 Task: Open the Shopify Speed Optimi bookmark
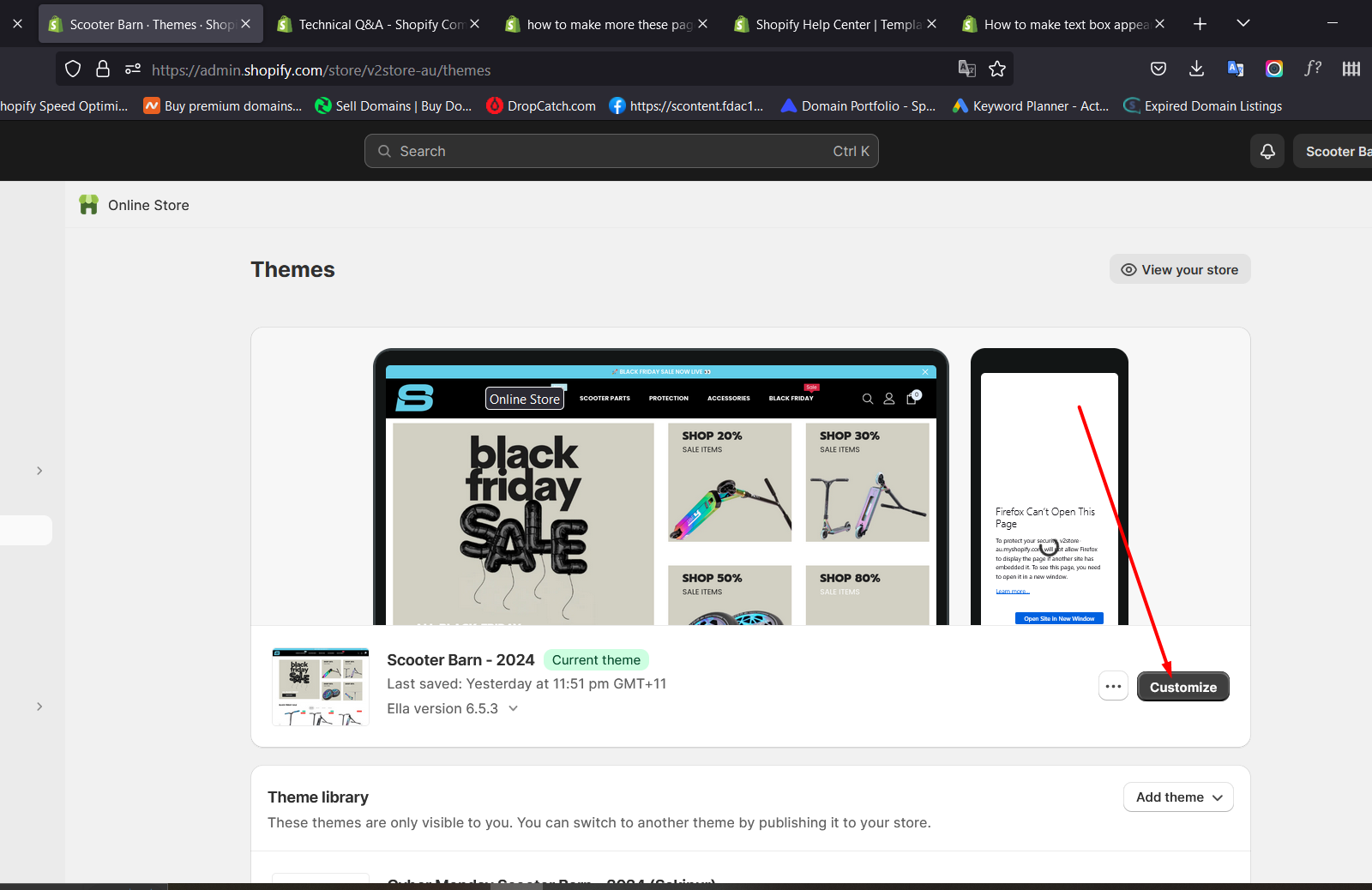63,106
